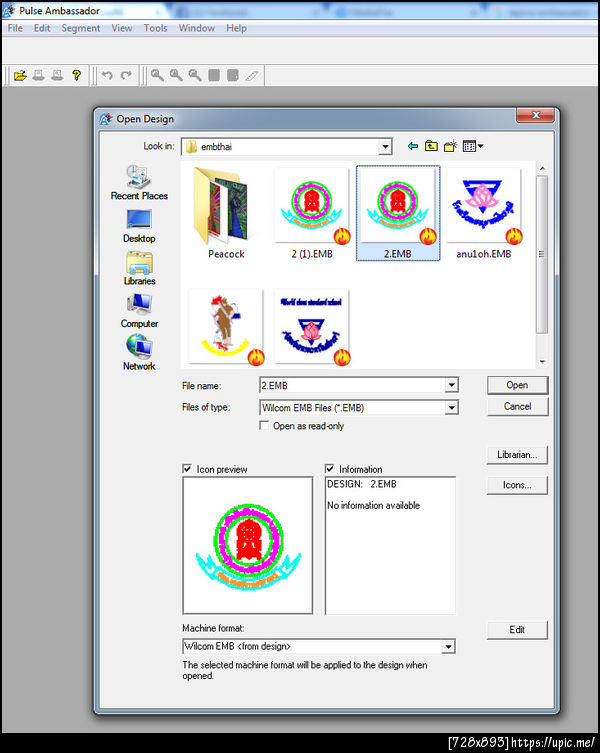Screen dimensions: 600x753
Task: Select the ruler measure tool icon
Action: pos(251,75)
